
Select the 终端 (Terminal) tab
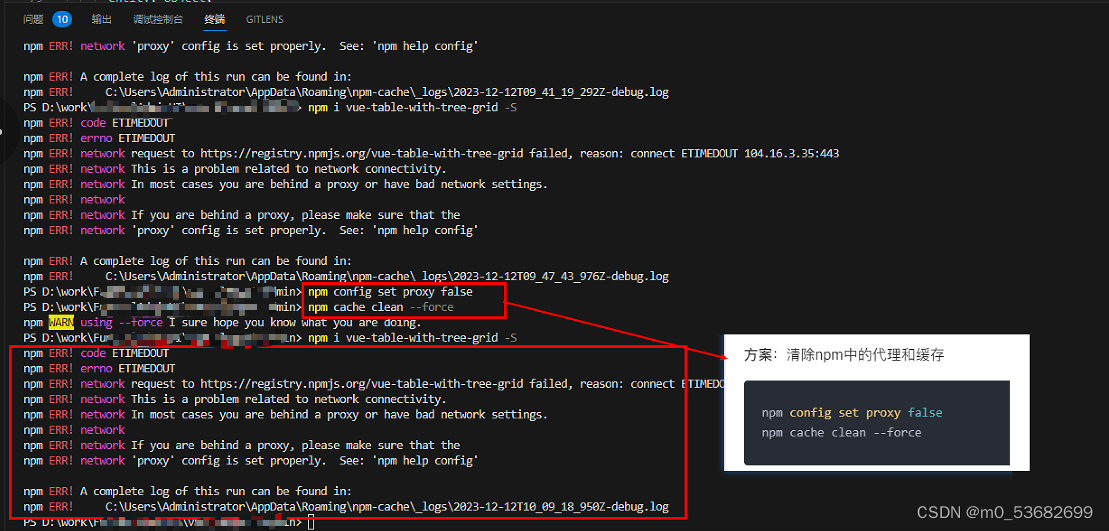coord(215,19)
